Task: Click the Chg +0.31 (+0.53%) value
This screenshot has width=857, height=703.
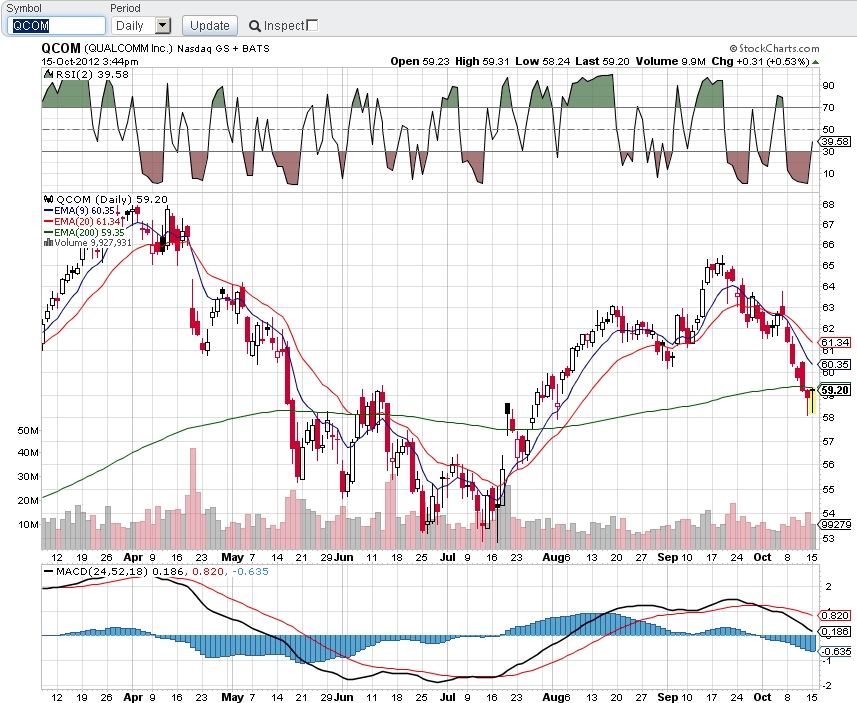Action: pyautogui.click(x=760, y=61)
